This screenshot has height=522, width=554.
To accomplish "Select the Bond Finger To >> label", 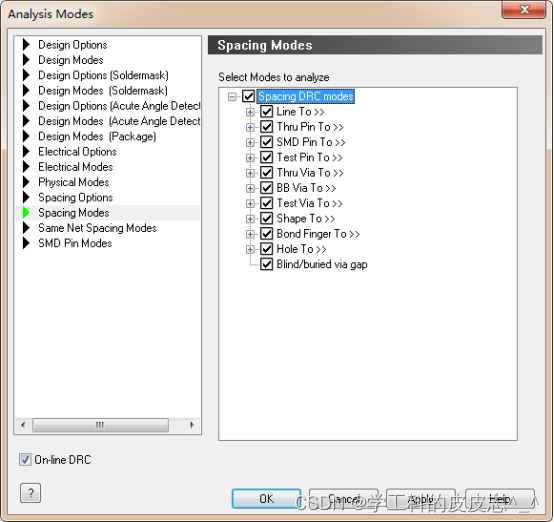I will click(x=318, y=234).
